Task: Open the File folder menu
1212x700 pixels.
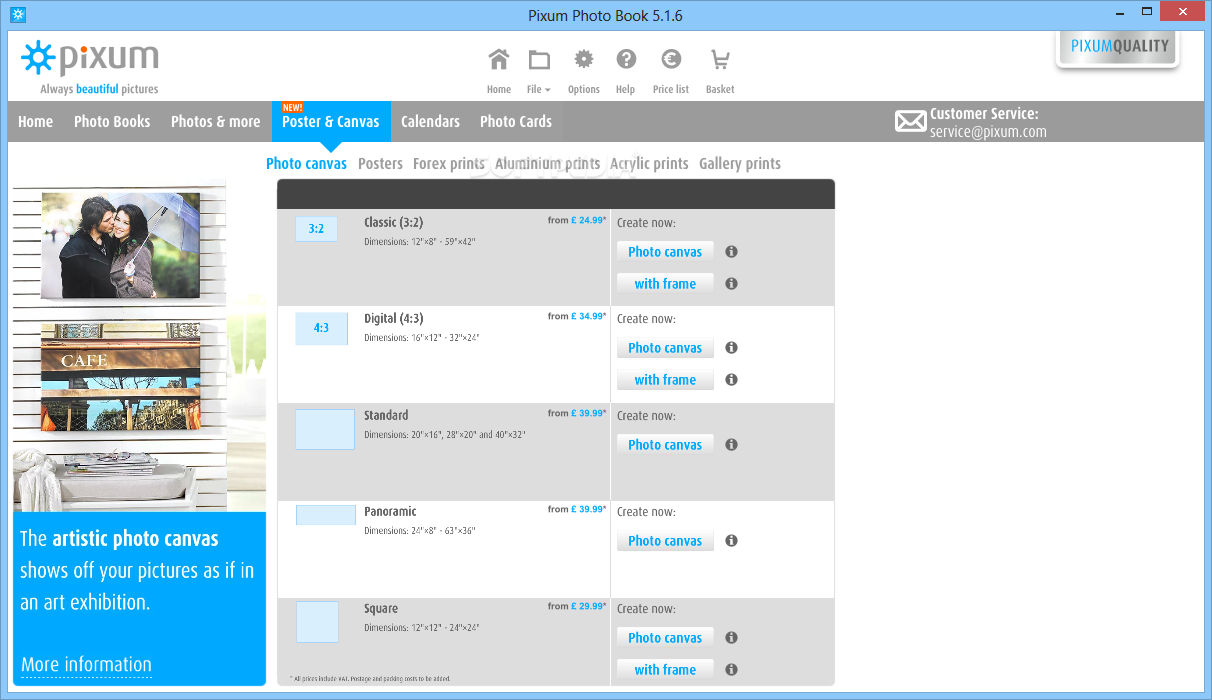Action: pyautogui.click(x=539, y=60)
